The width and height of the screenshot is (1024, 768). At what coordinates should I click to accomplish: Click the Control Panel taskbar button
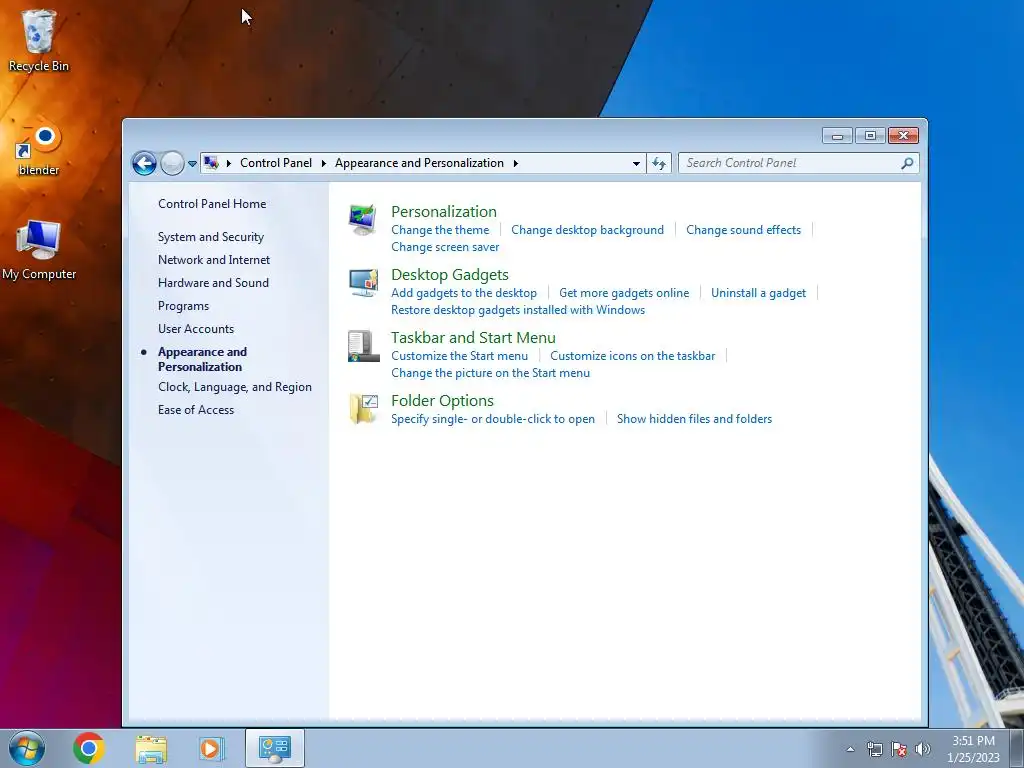click(274, 748)
